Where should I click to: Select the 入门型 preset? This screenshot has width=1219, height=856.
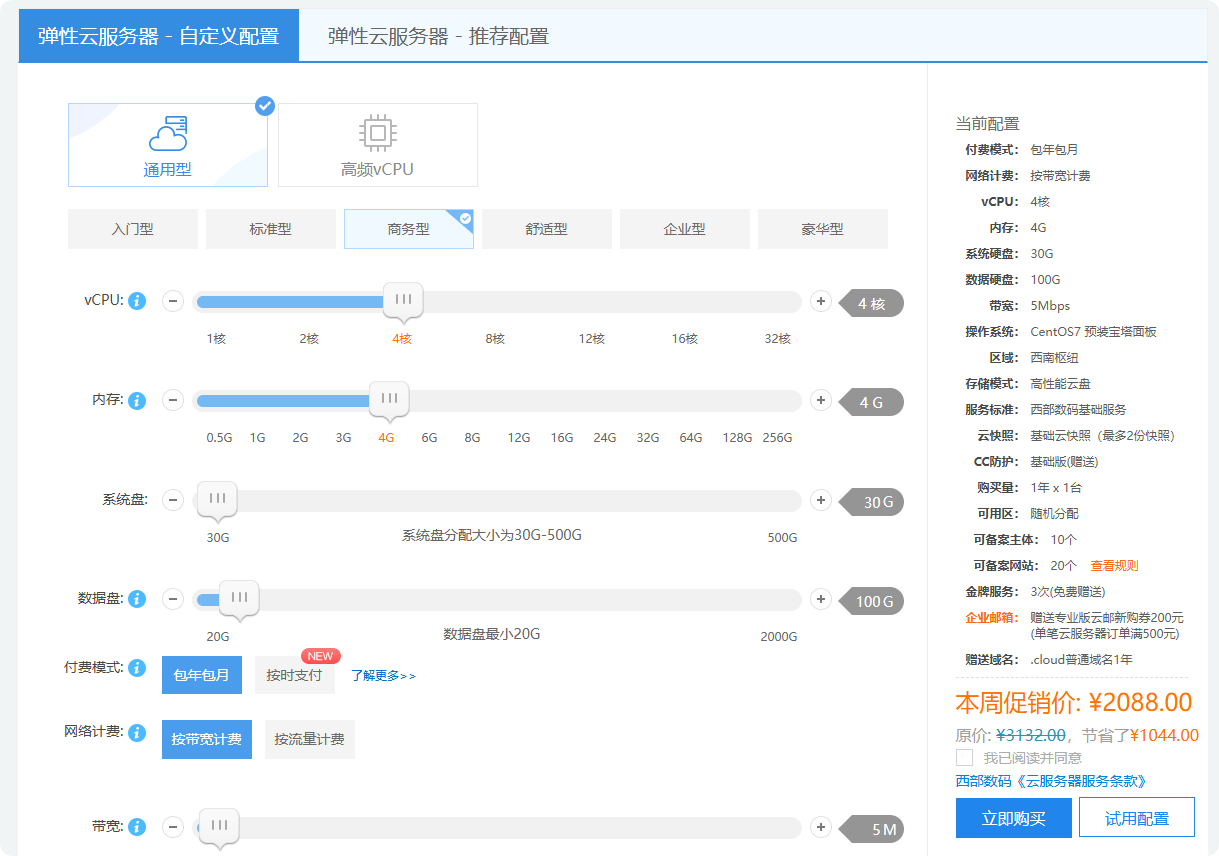click(x=133, y=229)
